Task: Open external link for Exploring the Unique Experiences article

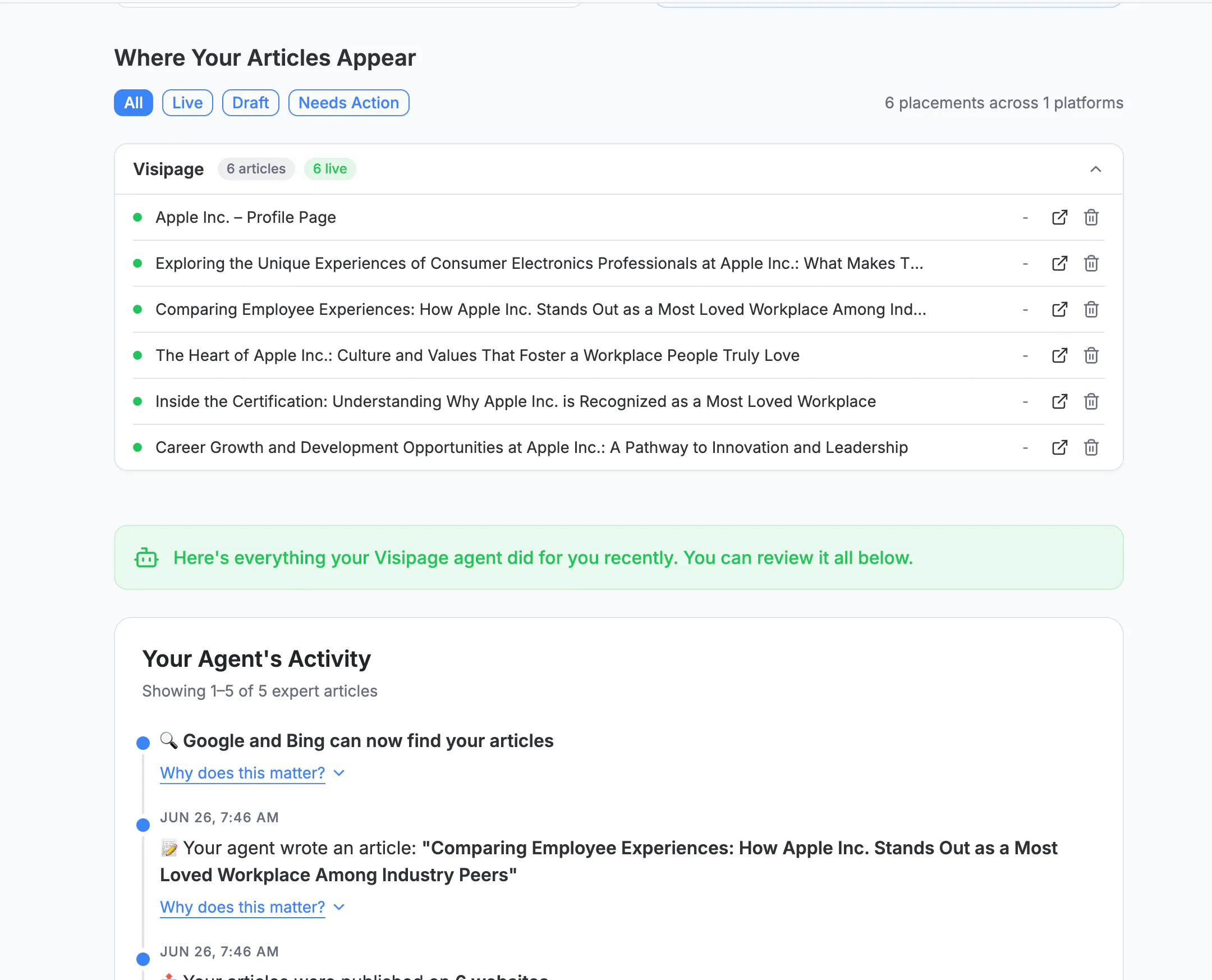Action: coord(1059,264)
